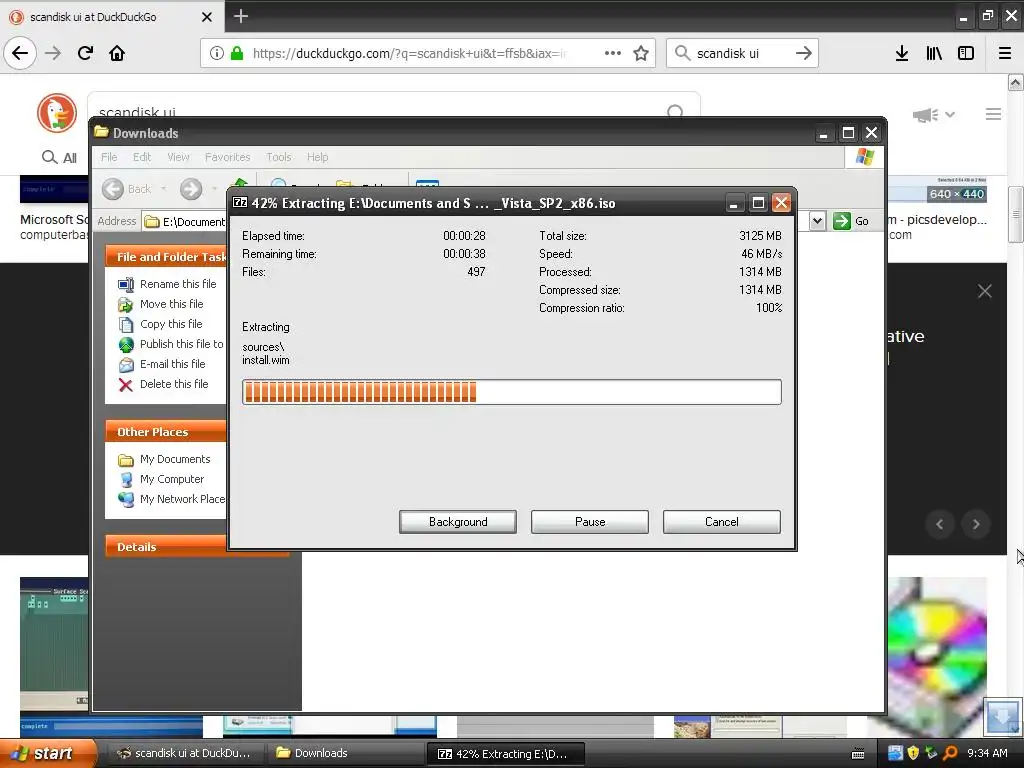Open Firefox downloads arrow icon
The height and width of the screenshot is (768, 1024).
[x=902, y=53]
